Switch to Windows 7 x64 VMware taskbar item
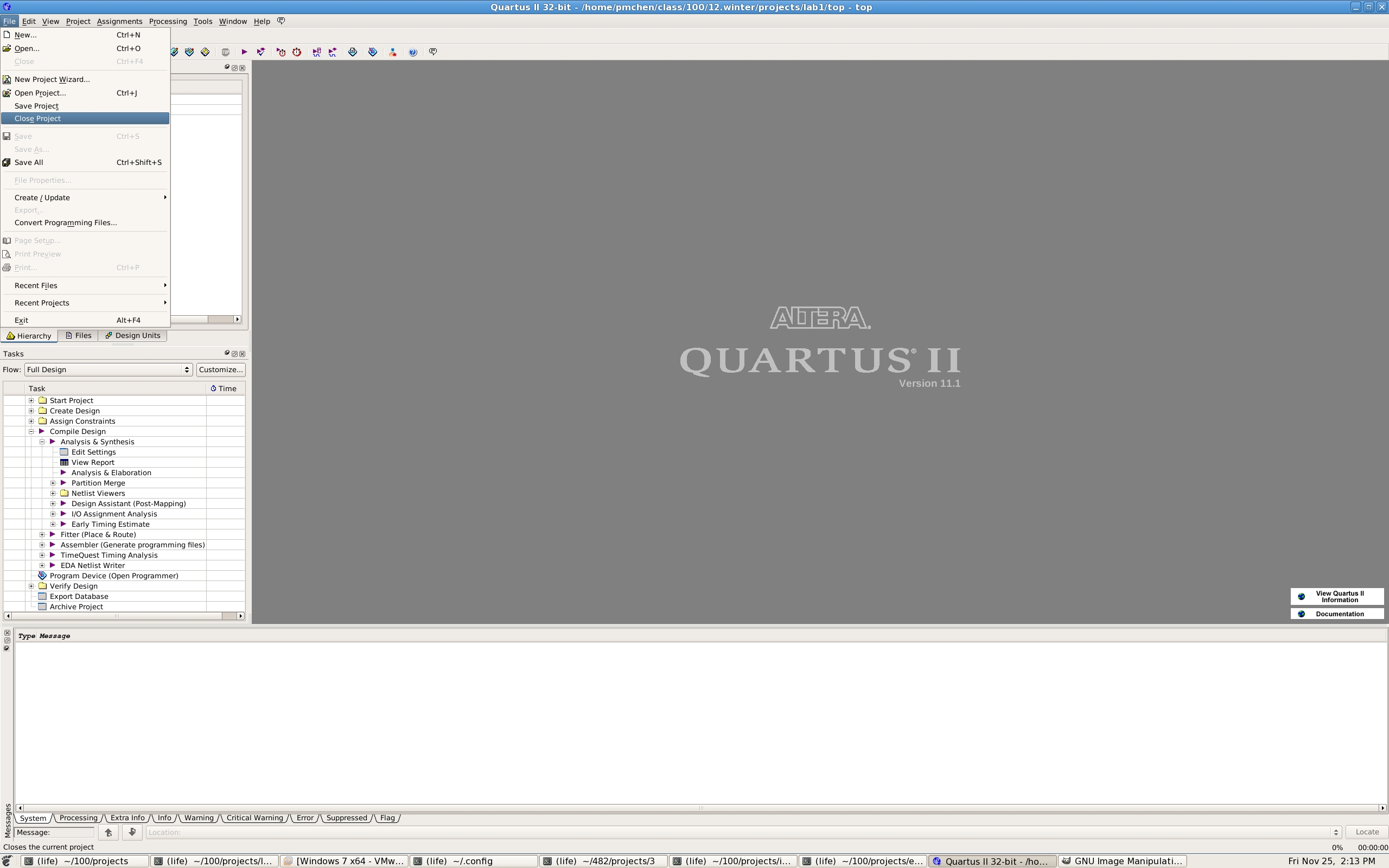1389x868 pixels. [345, 861]
